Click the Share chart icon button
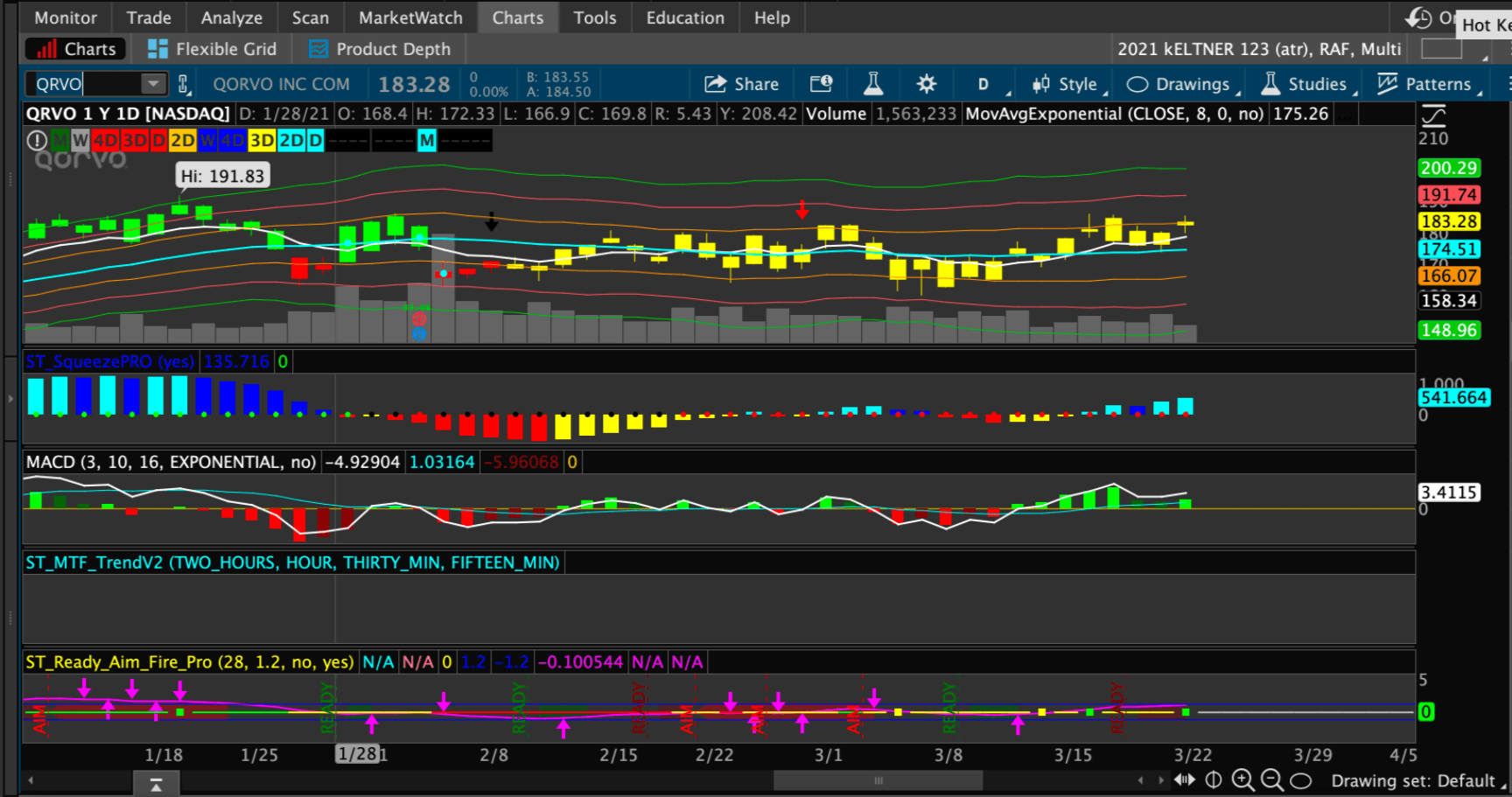The height and width of the screenshot is (797, 1512). tap(741, 84)
